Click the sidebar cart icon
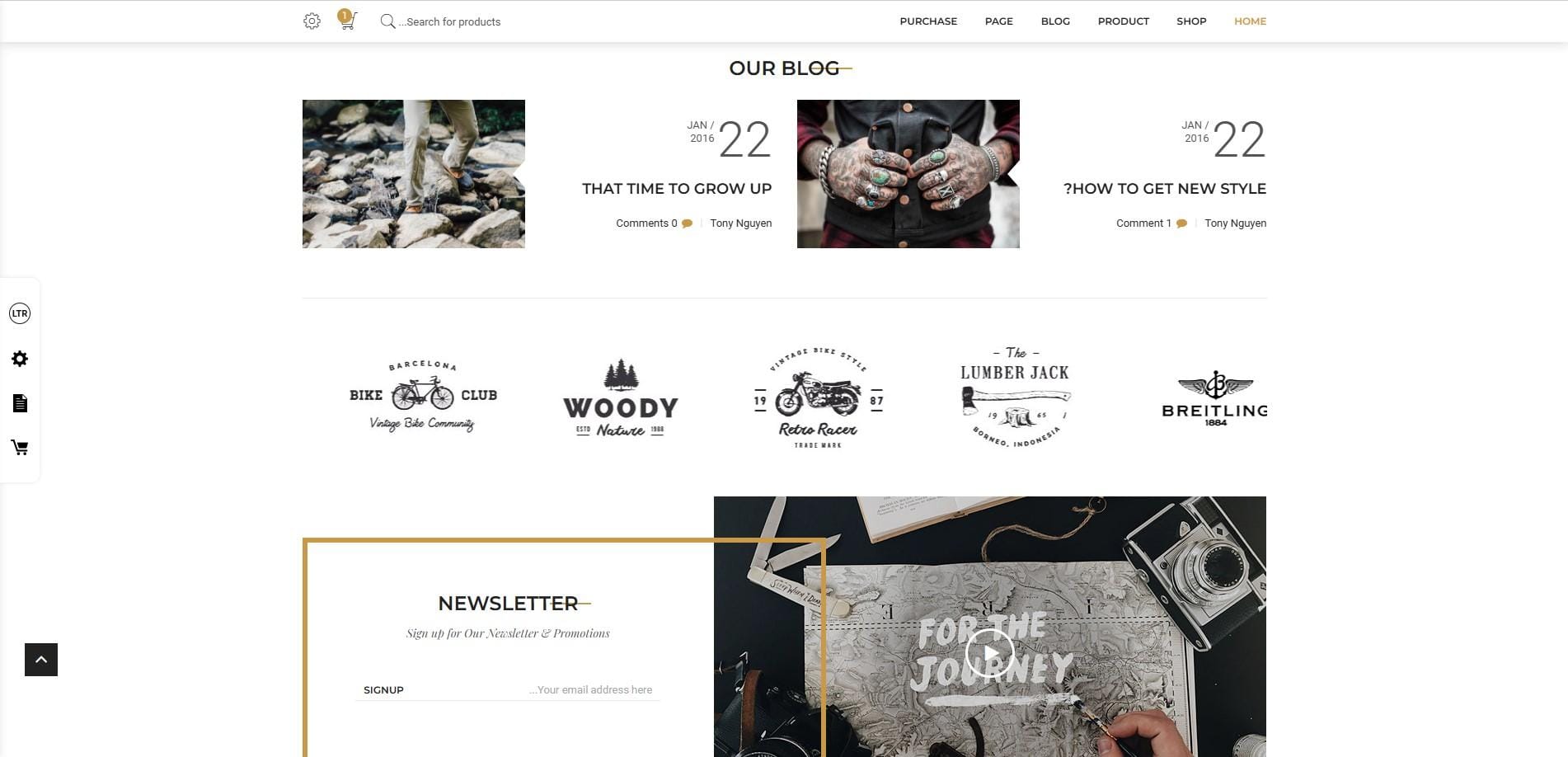This screenshot has width=1568, height=757. (20, 448)
